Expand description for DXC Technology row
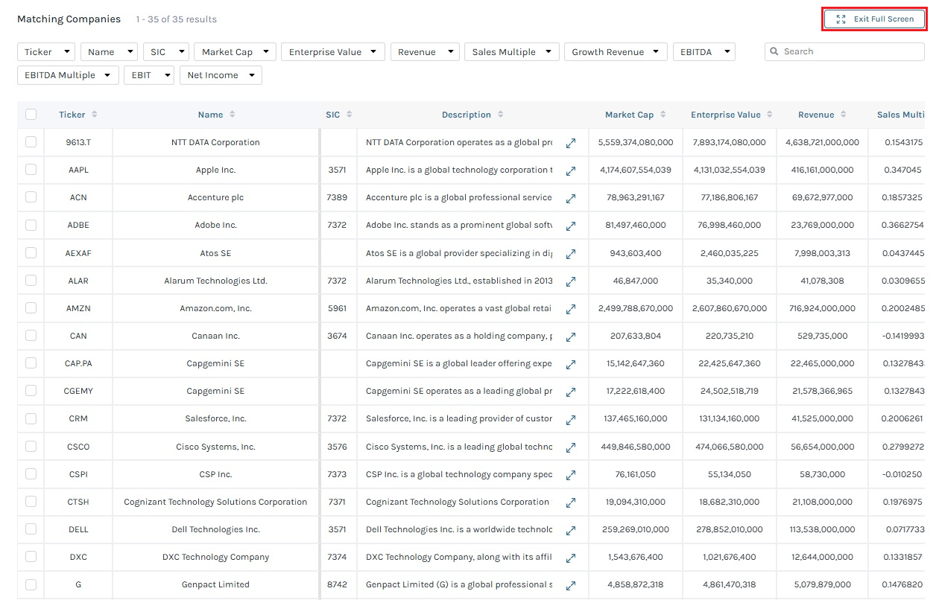This screenshot has height=600, width=939. pyautogui.click(x=571, y=558)
